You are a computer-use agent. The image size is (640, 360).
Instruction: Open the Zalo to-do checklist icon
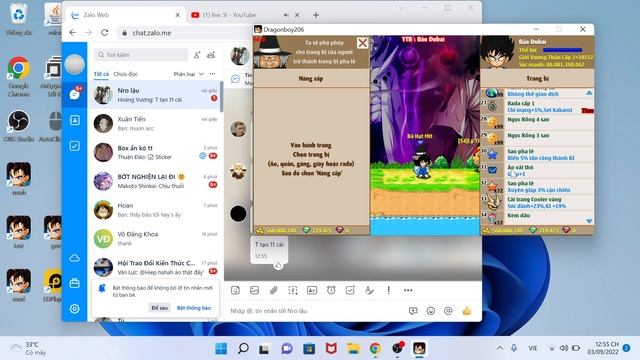[x=74, y=146]
